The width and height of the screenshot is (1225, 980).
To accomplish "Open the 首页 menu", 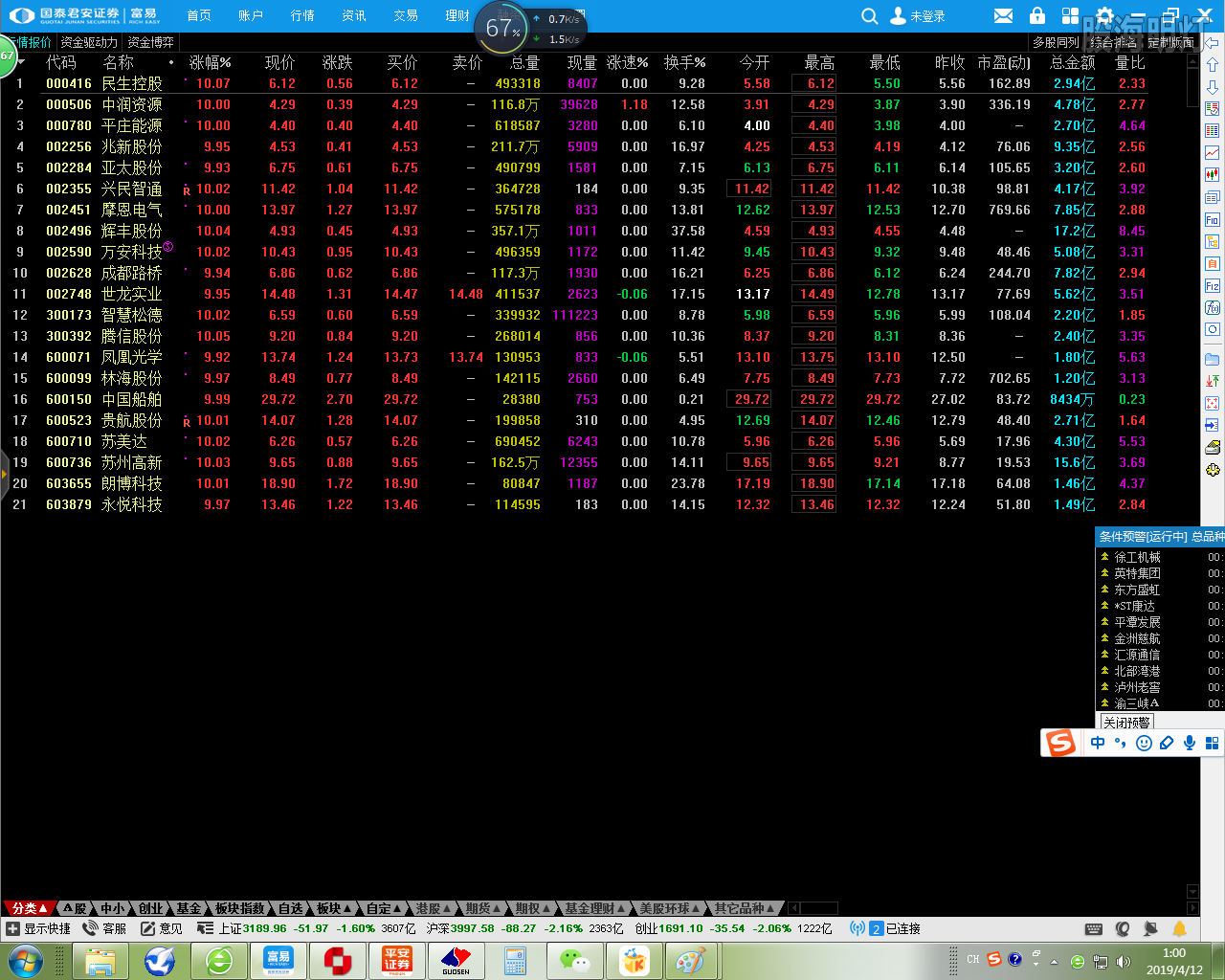I will pos(199,15).
